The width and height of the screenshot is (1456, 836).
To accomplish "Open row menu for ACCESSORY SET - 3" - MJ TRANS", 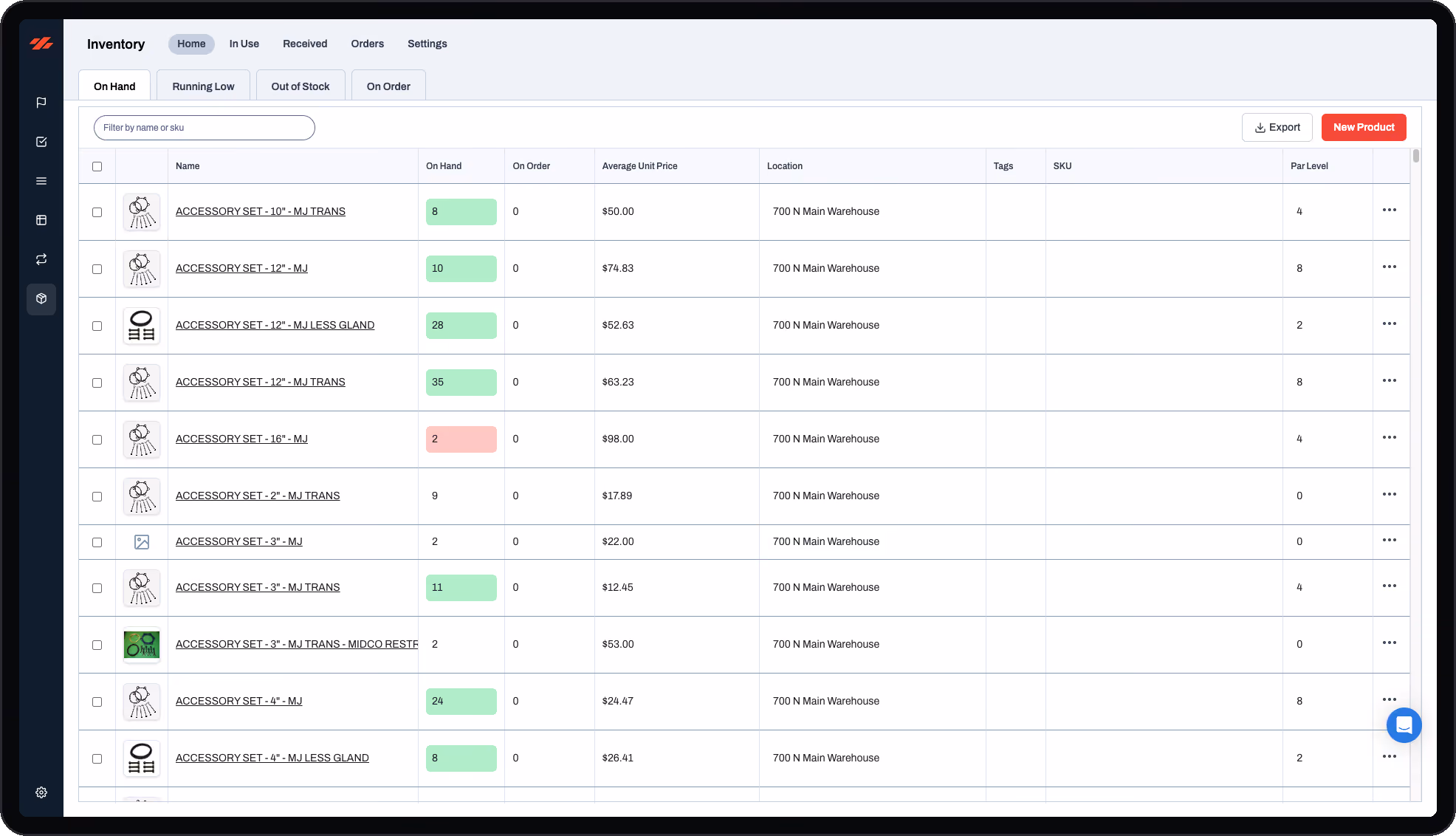I will [1389, 586].
